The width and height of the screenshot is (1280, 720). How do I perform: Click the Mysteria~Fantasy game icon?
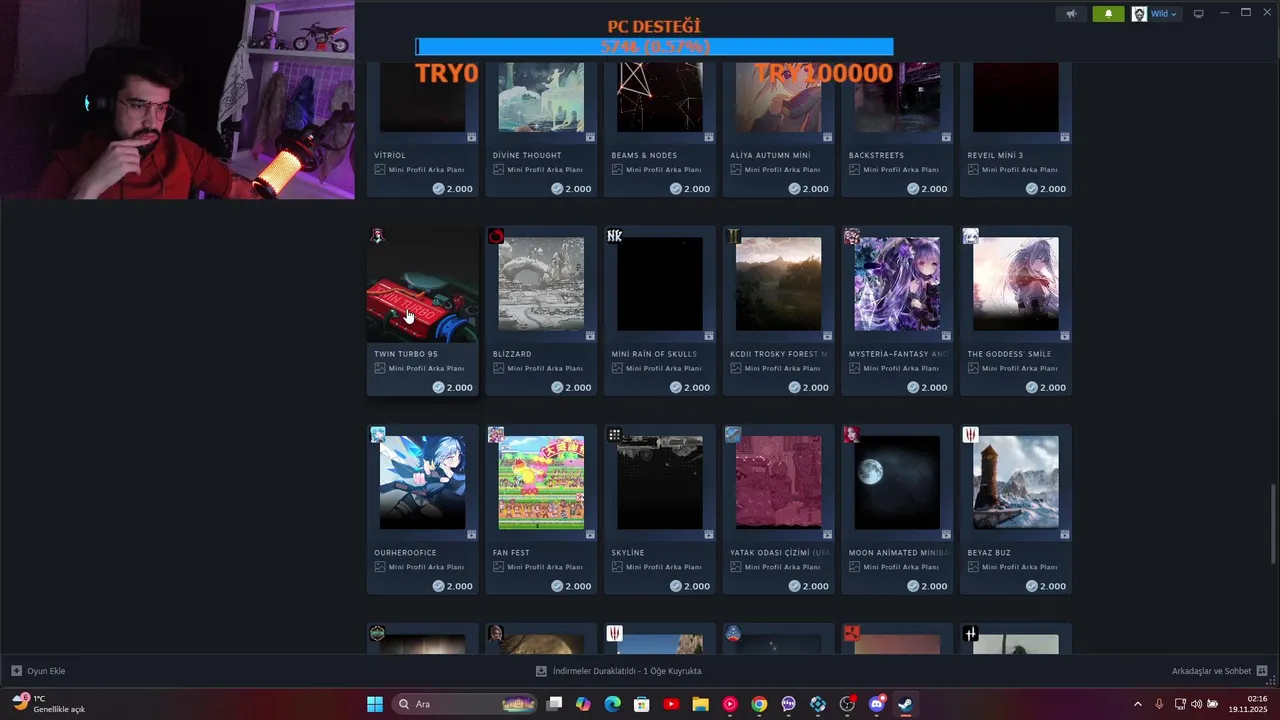pyautogui.click(x=852, y=236)
